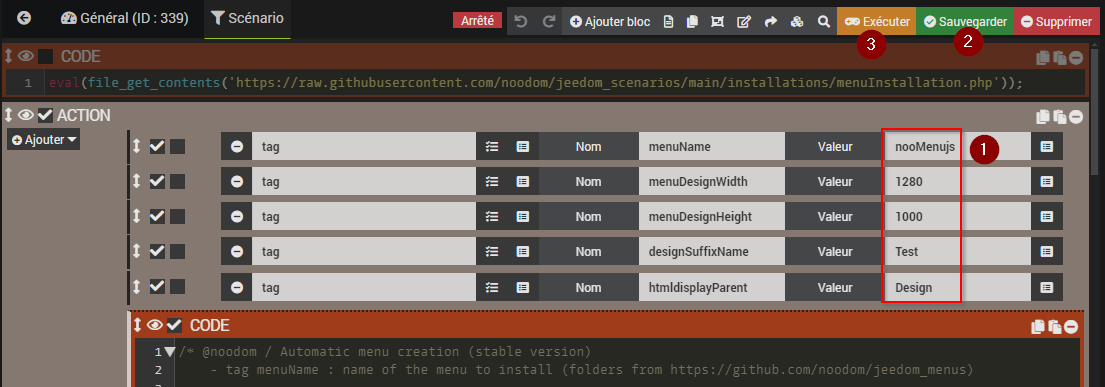Click the Sauvegarder button
Image resolution: width=1105 pixels, height=387 pixels.
[965, 21]
